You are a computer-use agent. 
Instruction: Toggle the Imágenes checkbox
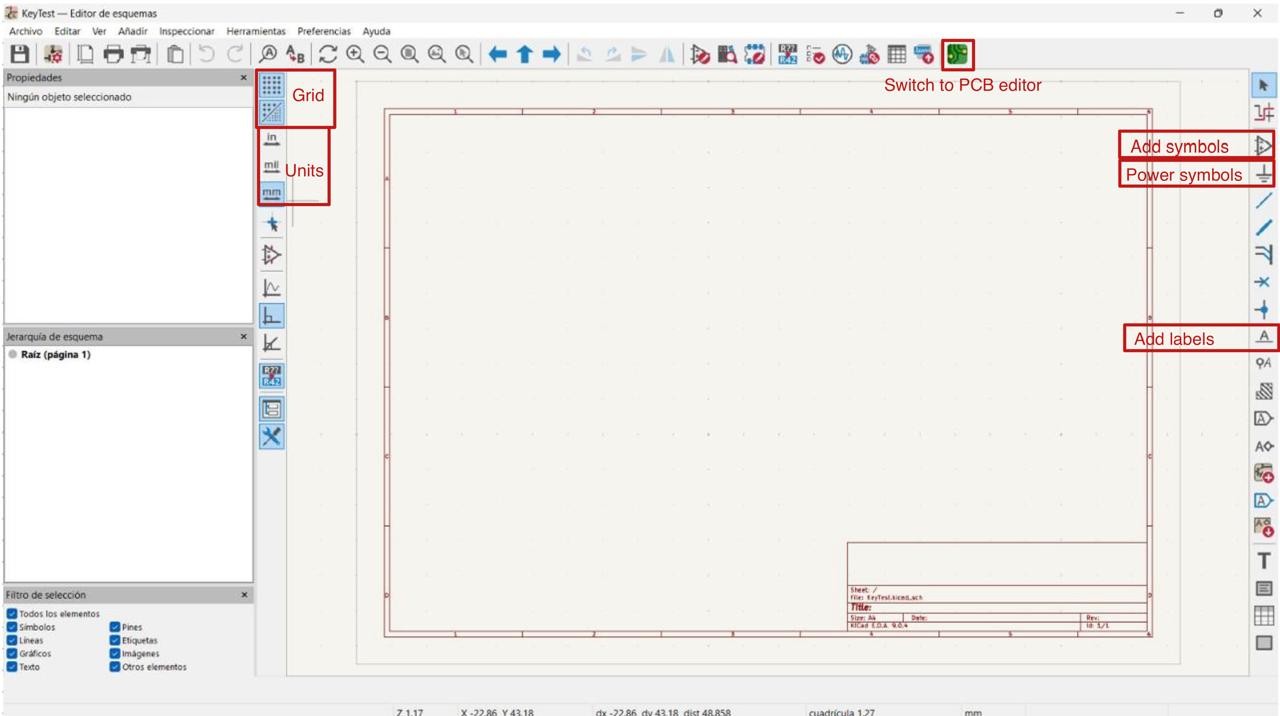coord(115,653)
